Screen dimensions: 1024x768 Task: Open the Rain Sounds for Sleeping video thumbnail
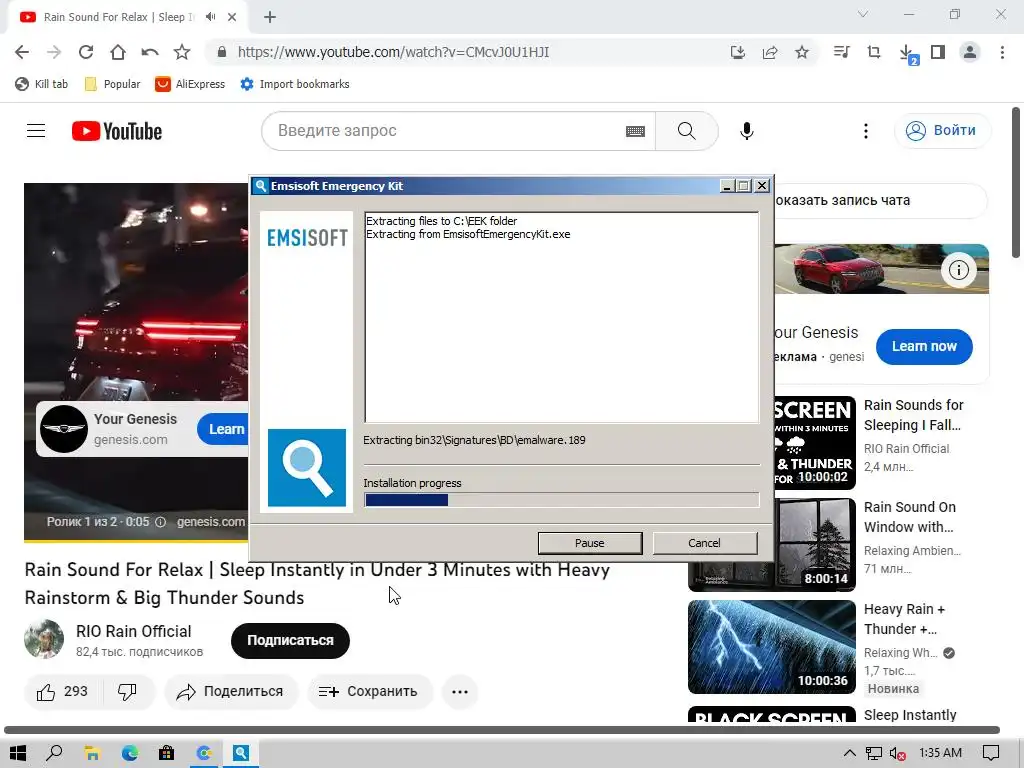click(814, 442)
